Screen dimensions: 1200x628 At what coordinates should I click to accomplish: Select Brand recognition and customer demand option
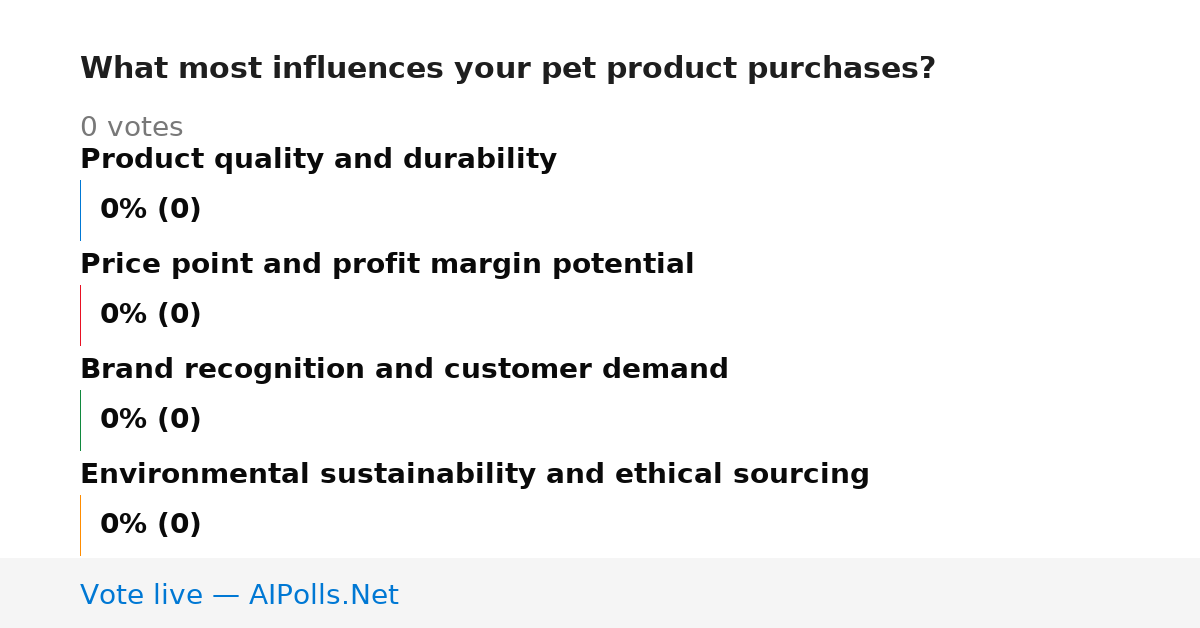click(404, 370)
